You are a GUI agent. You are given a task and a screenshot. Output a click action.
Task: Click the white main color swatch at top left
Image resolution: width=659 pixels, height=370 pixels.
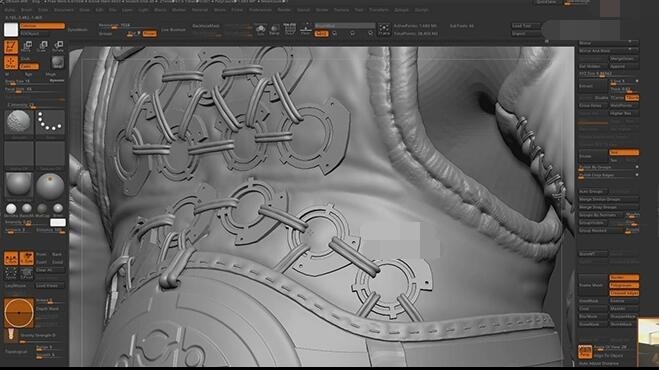pos(11,29)
